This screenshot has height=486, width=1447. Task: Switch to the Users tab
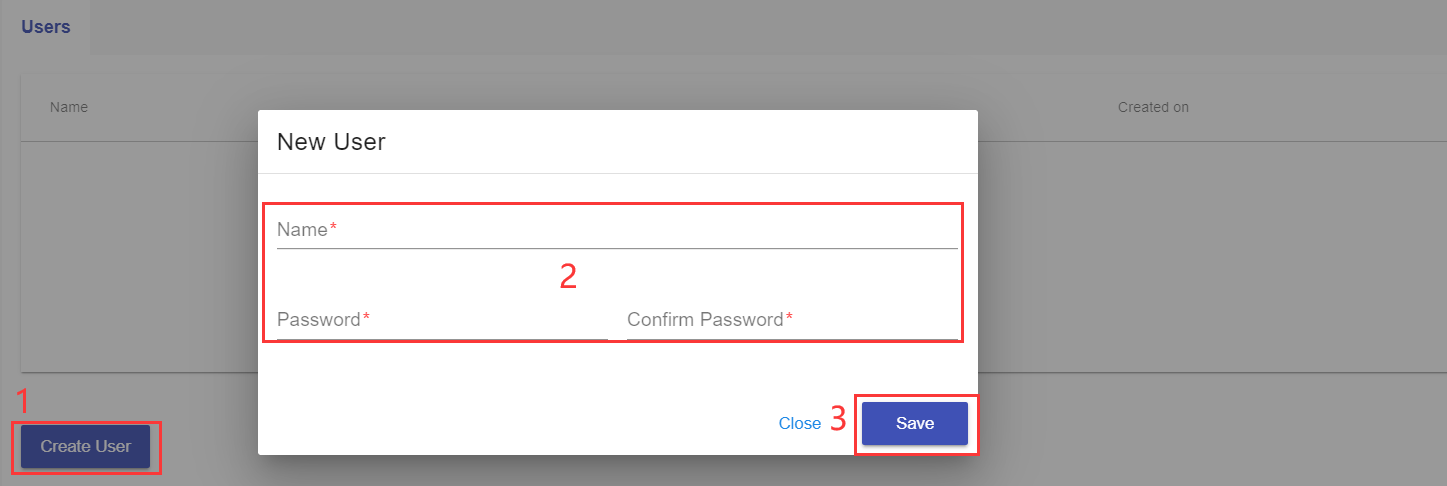point(46,27)
